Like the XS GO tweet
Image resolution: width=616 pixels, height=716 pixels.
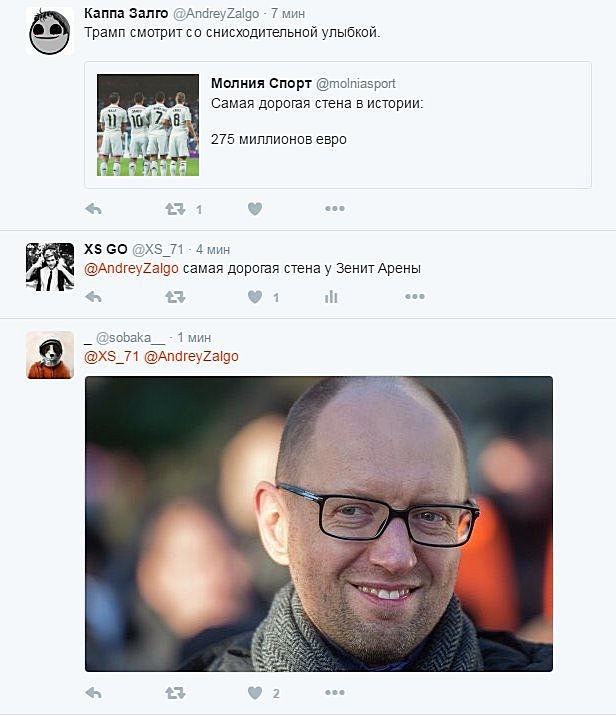pos(255,297)
